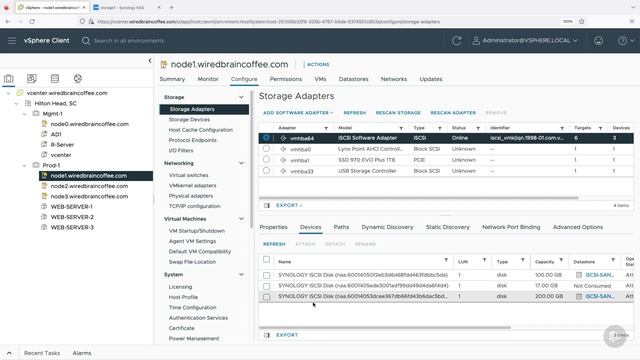Click the global refresh icon in header
The height and width of the screenshot is (360, 640).
[456, 40]
